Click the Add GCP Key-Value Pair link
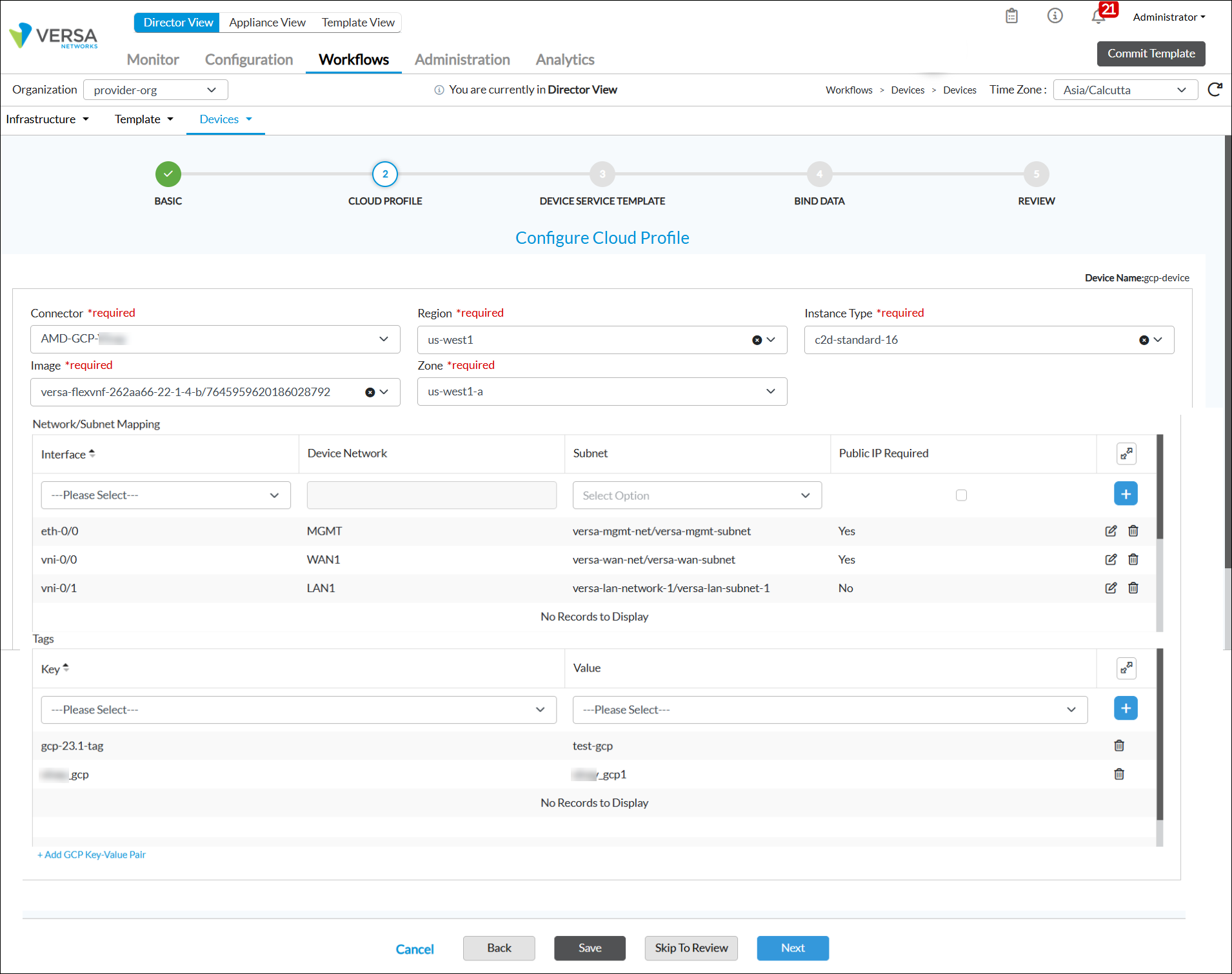Image resolution: width=1232 pixels, height=974 pixels. [x=92, y=854]
